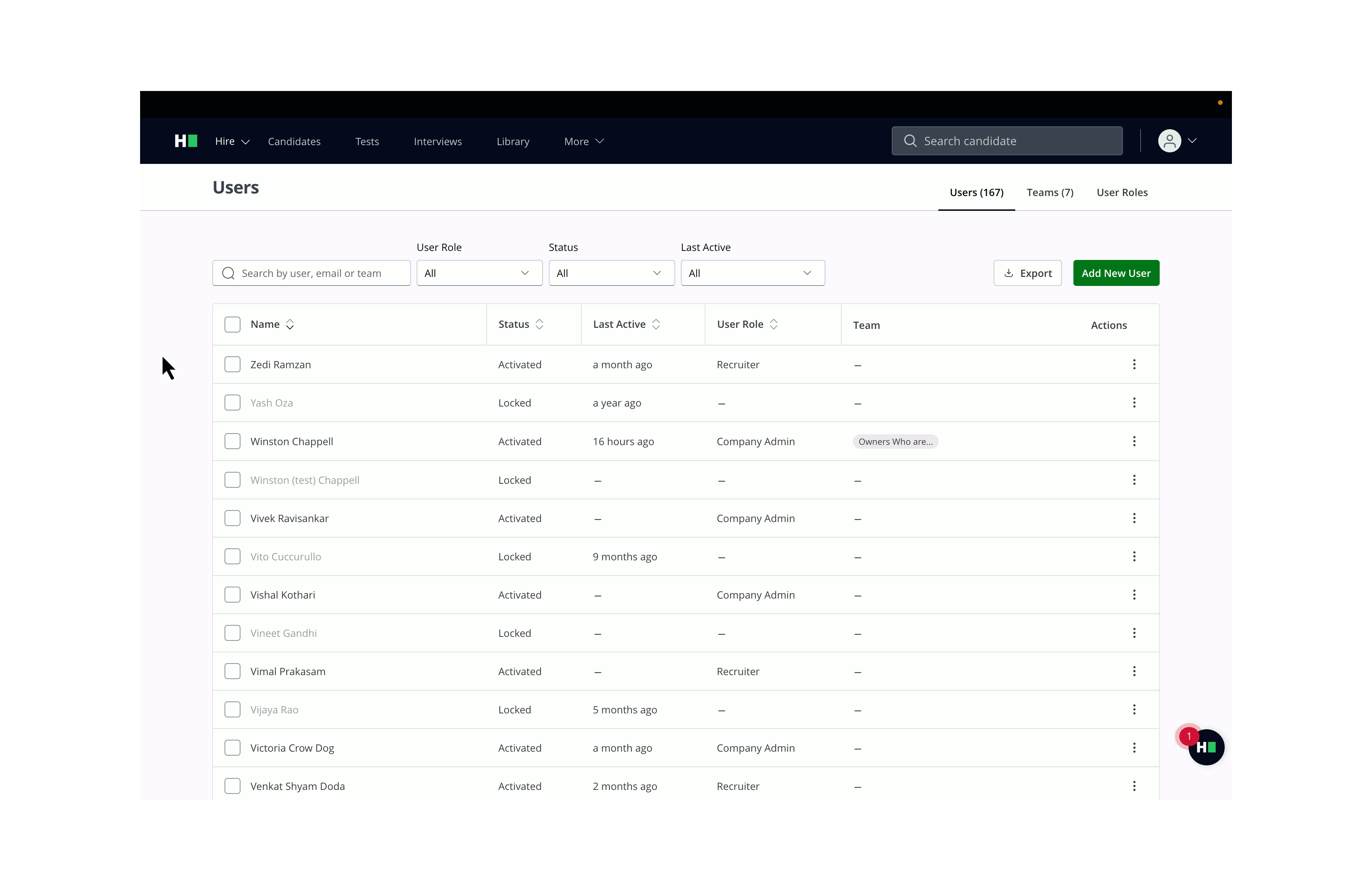1372x891 pixels.
Task: Click the Venkat Shyam Doda name
Action: (x=298, y=786)
